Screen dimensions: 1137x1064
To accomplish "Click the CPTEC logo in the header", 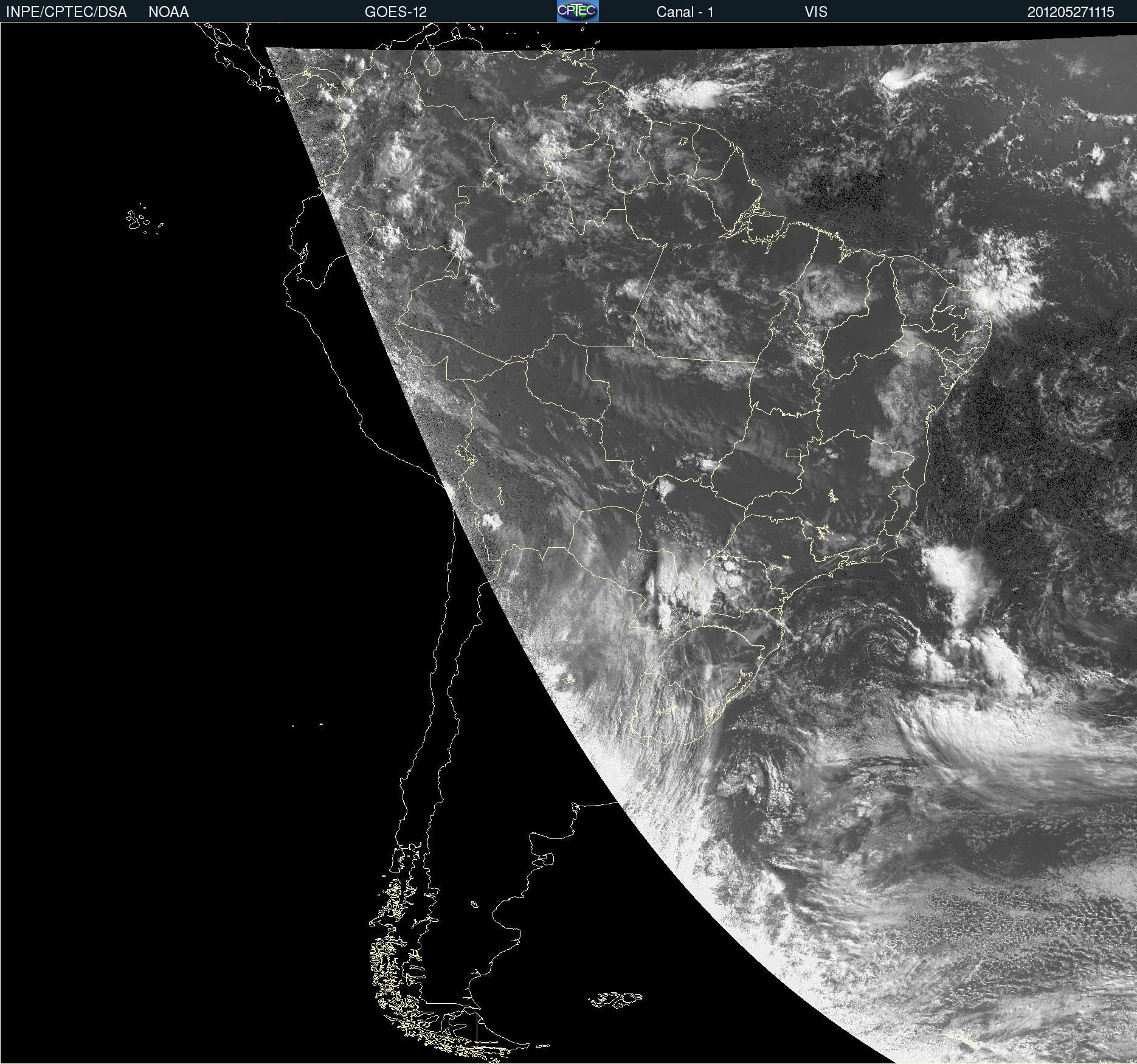I will 578,11.
